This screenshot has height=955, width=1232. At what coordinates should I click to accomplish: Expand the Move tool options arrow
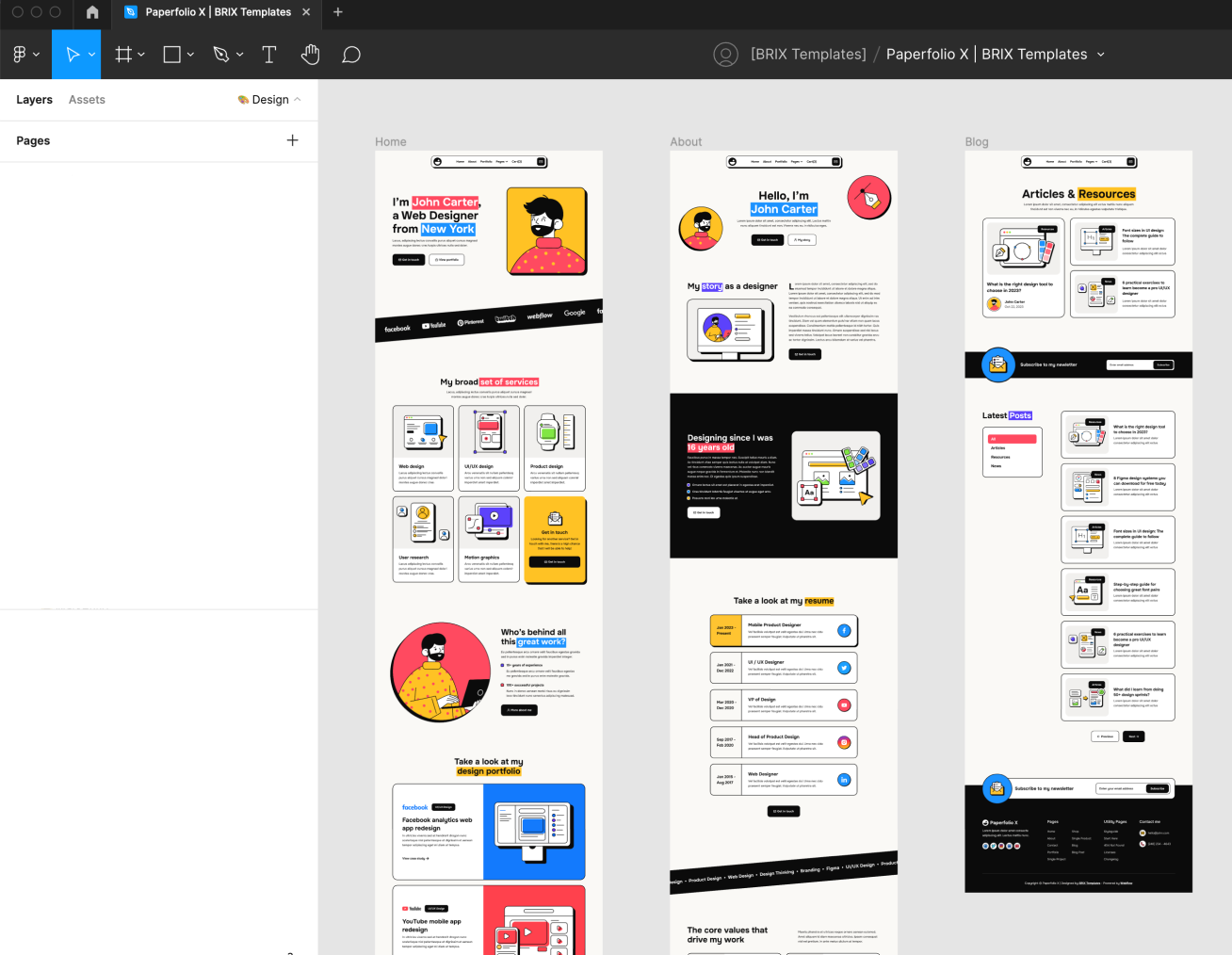(92, 55)
